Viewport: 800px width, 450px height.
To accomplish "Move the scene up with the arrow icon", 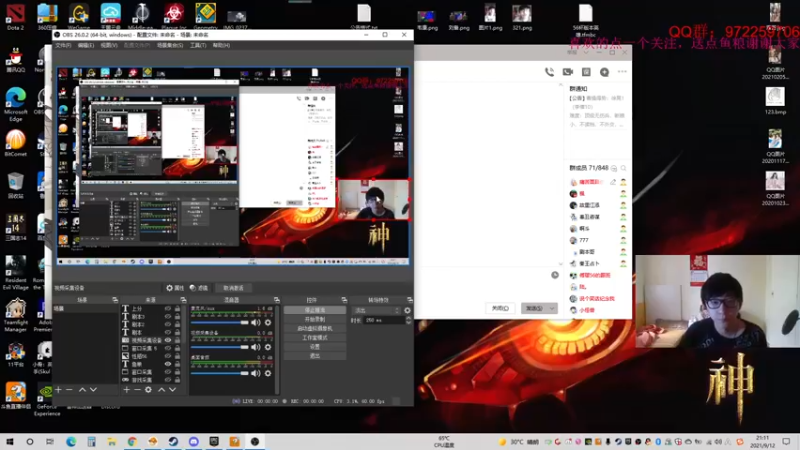I will click(x=82, y=390).
